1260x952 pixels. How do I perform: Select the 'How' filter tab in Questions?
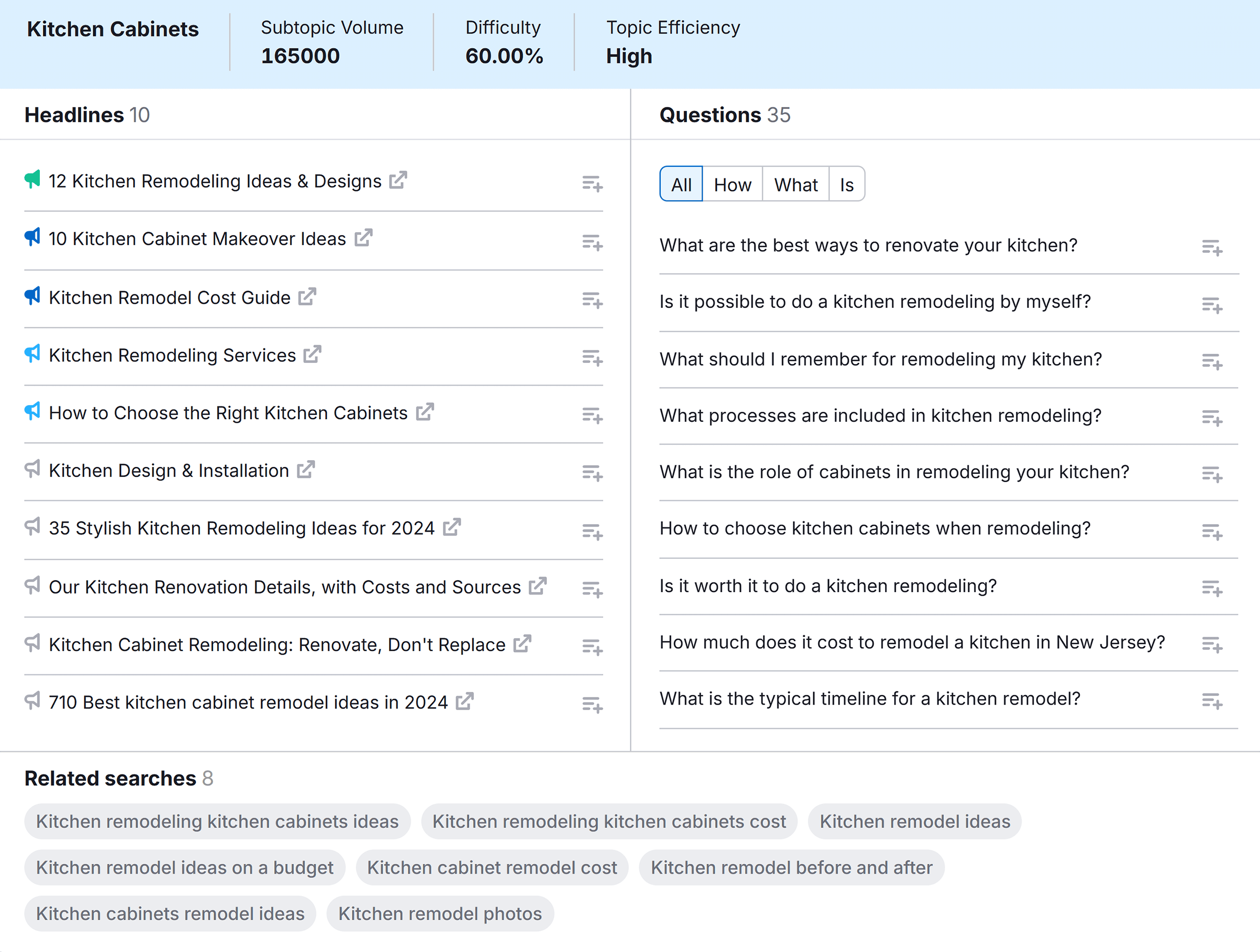pyautogui.click(x=732, y=184)
